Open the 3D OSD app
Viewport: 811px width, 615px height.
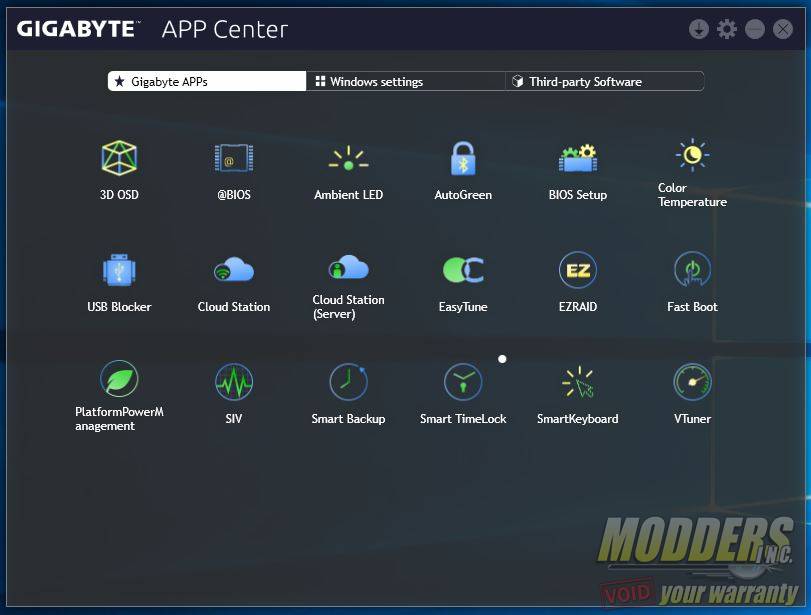click(119, 158)
